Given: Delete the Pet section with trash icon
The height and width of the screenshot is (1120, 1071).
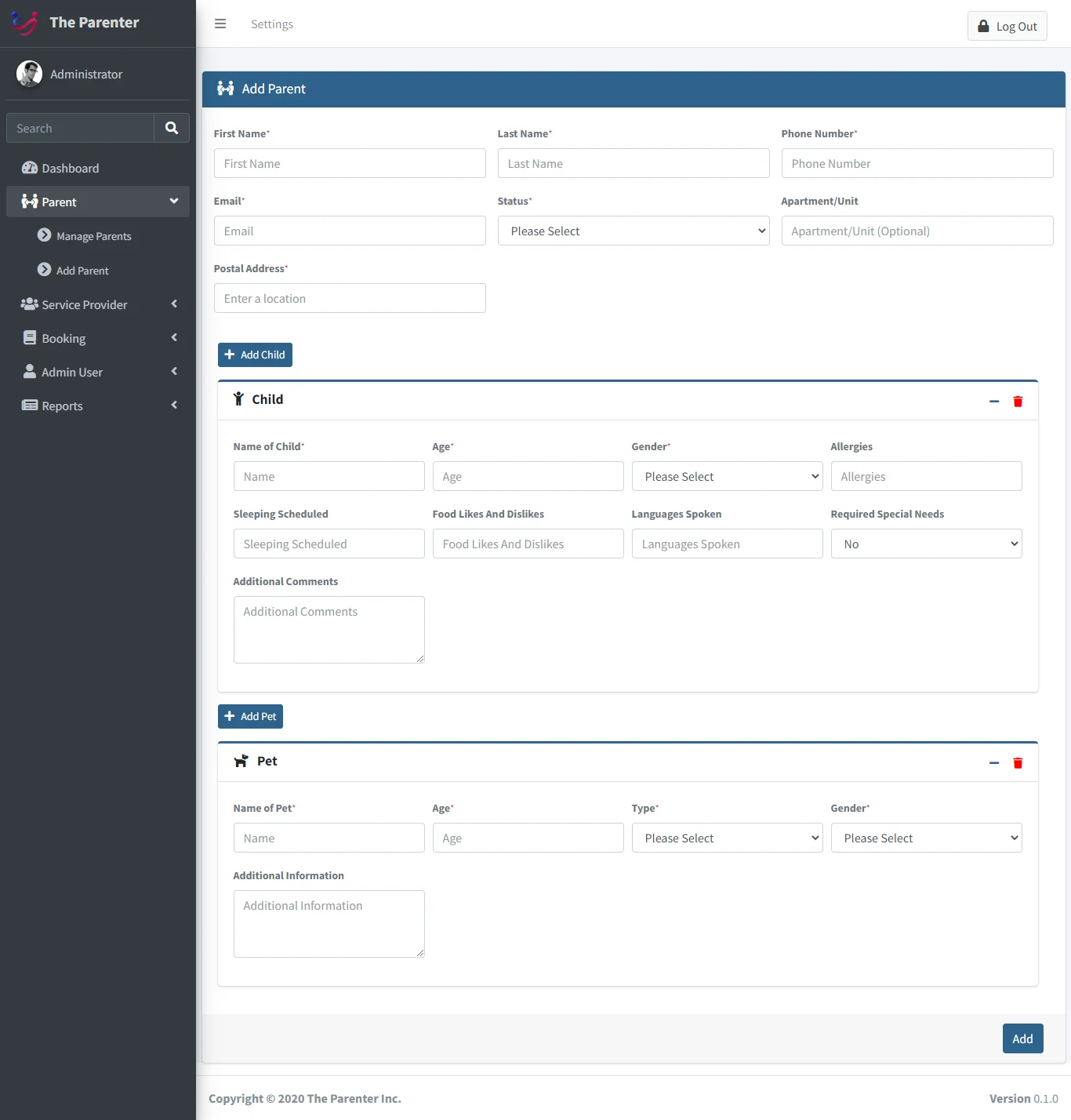Looking at the screenshot, I should (x=1018, y=763).
